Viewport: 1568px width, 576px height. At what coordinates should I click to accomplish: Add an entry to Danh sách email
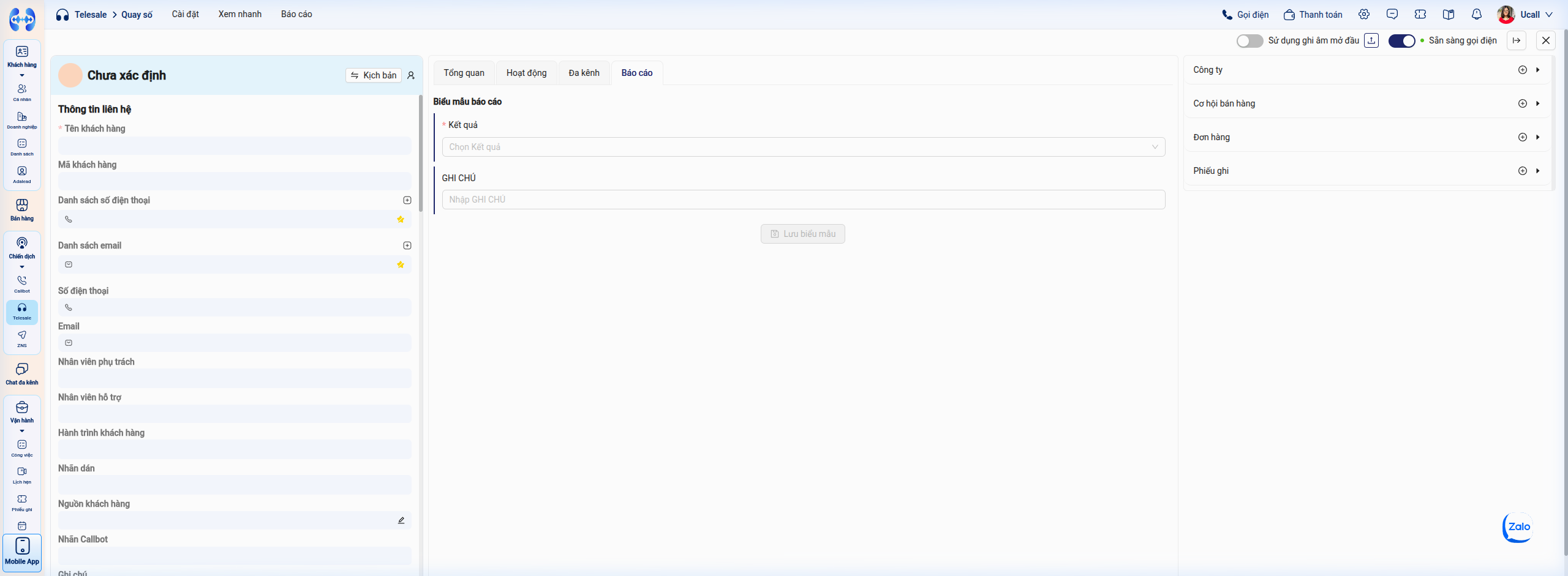(x=407, y=245)
